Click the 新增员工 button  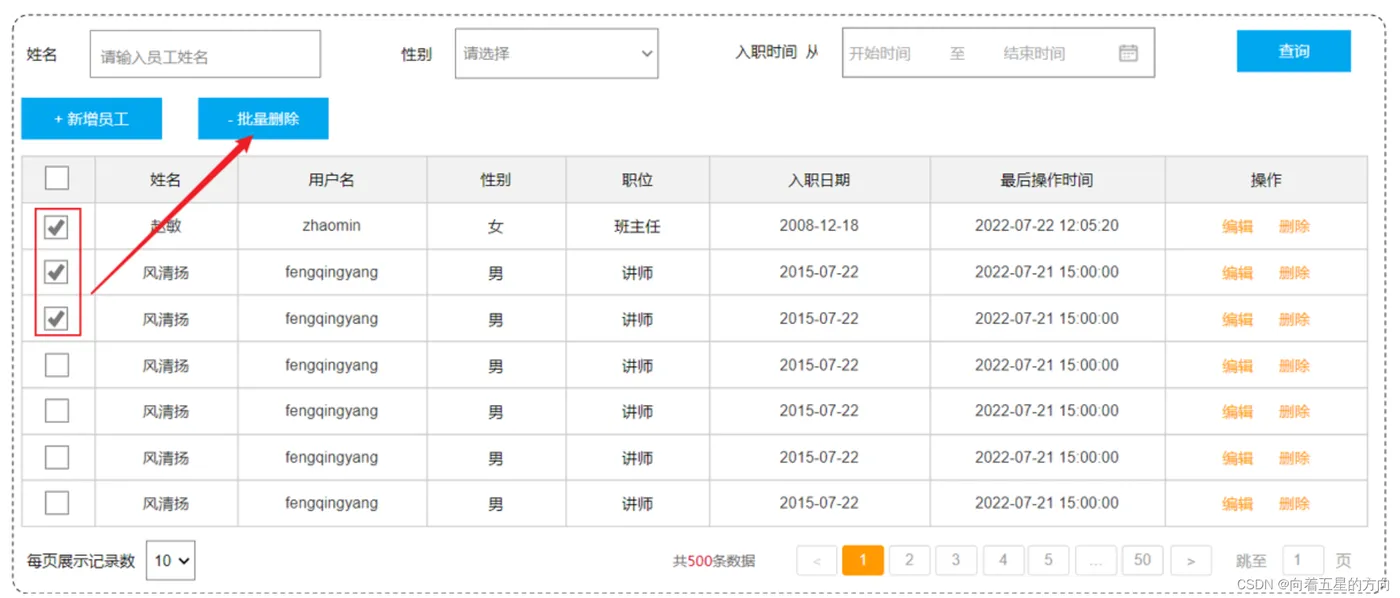point(91,119)
